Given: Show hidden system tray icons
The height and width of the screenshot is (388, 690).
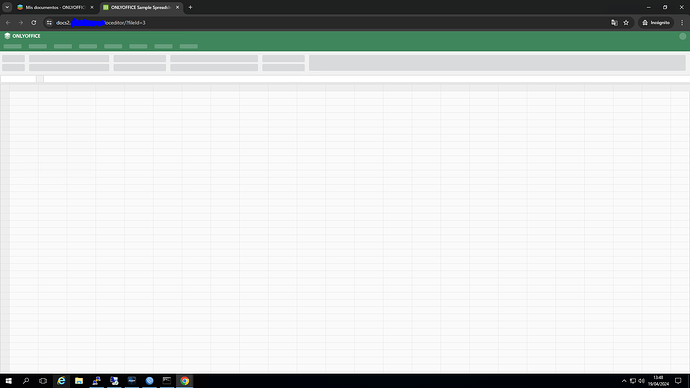Looking at the screenshot, I should 624,381.
